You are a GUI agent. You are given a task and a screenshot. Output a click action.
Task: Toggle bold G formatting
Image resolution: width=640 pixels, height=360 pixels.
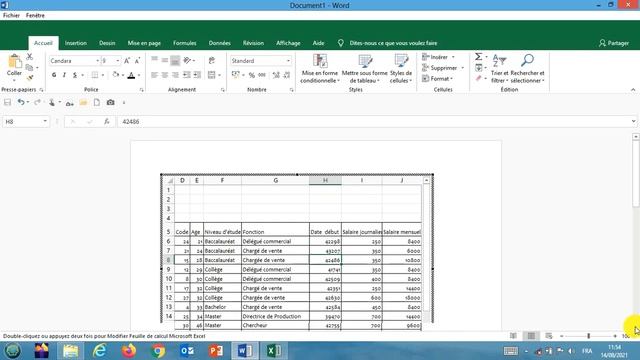coord(54,75)
